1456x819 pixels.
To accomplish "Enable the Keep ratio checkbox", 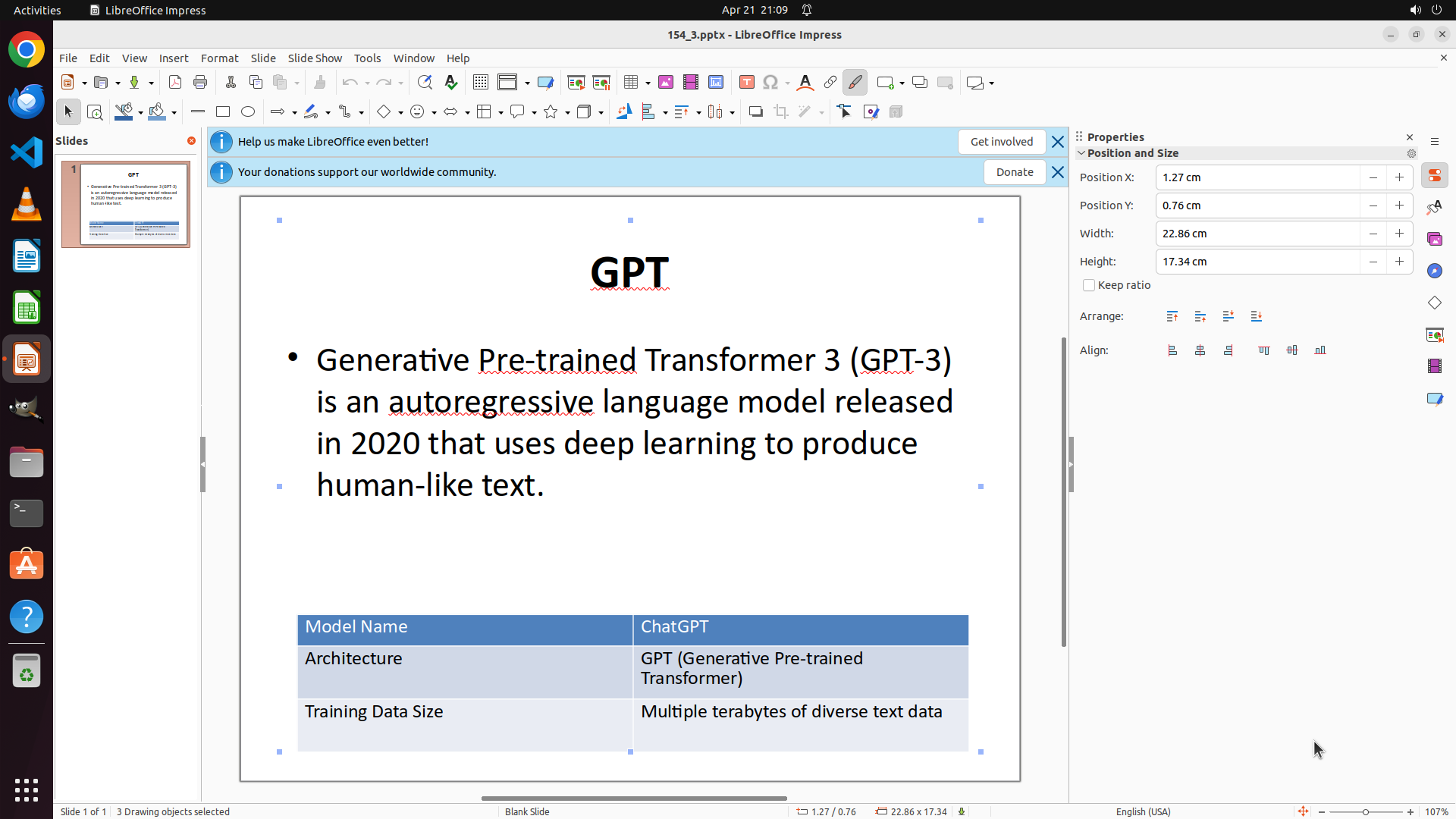I will tap(1089, 286).
